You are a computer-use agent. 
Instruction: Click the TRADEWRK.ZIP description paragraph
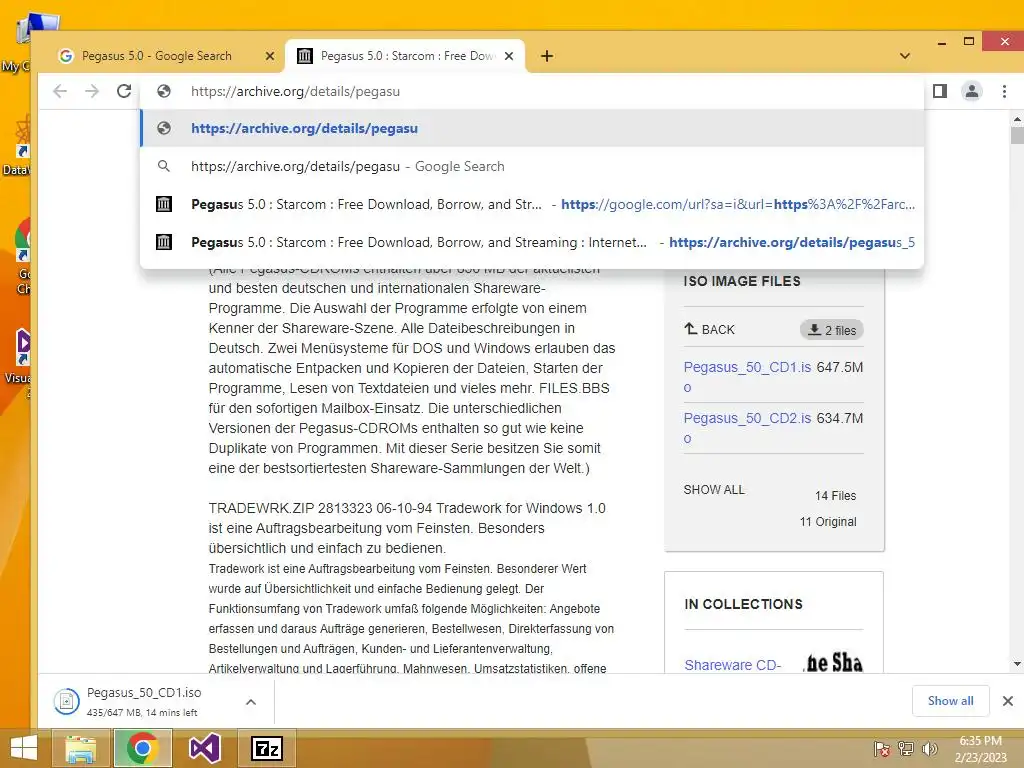pyautogui.click(x=407, y=528)
